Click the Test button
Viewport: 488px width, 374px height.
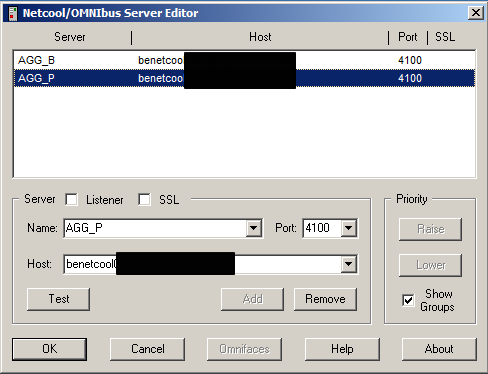(x=59, y=299)
